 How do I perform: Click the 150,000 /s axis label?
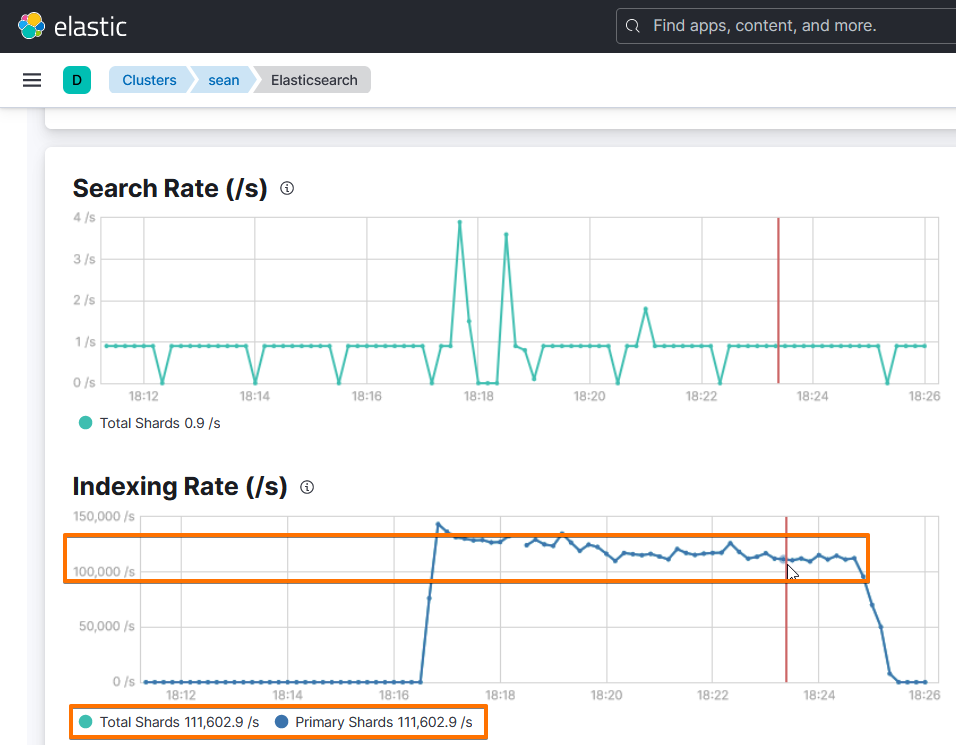pyautogui.click(x=104, y=516)
